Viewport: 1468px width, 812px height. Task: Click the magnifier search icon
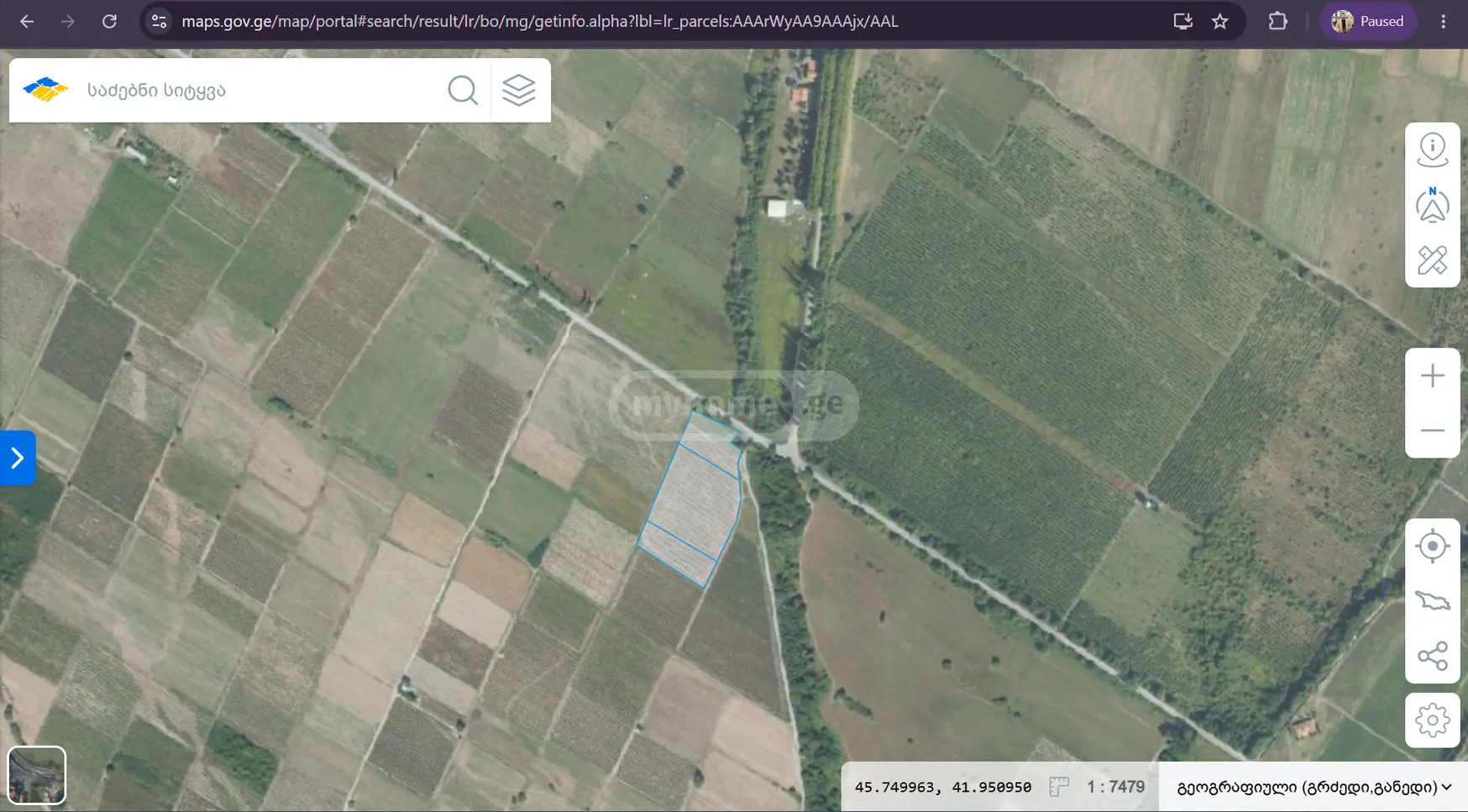[x=463, y=90]
